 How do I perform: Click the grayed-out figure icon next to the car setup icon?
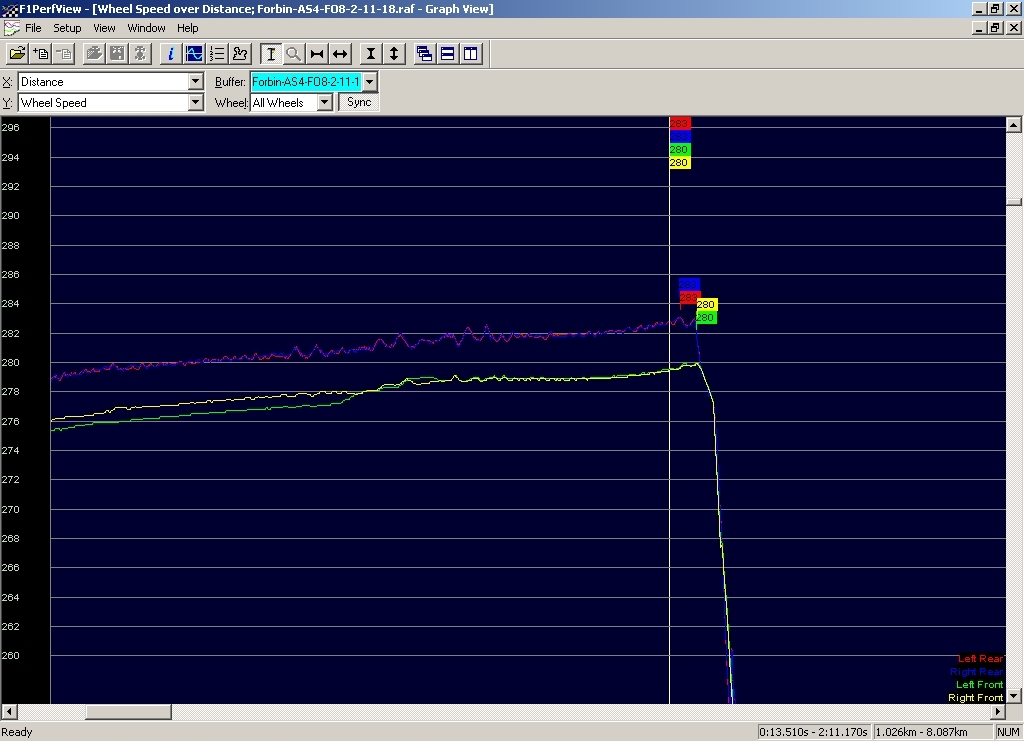[x=140, y=54]
